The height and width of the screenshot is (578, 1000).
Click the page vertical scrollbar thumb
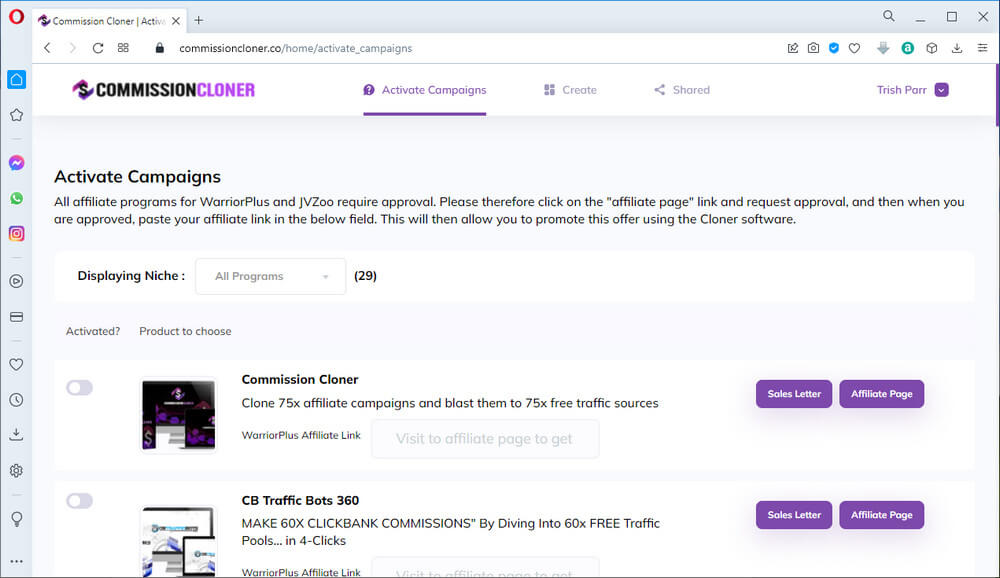(x=997, y=96)
